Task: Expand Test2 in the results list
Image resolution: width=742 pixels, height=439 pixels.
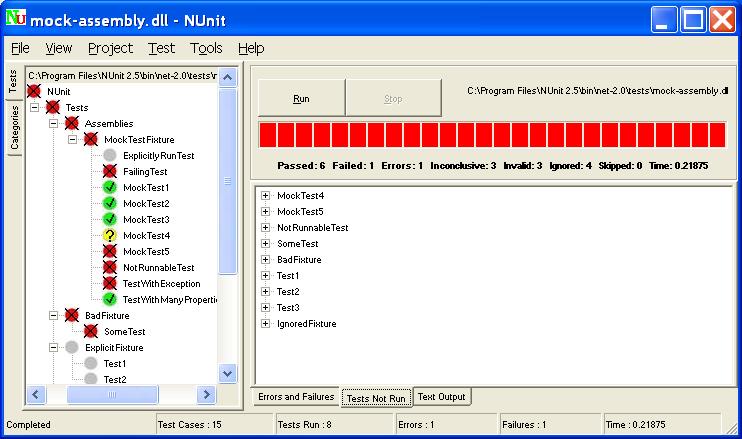Action: [265, 291]
